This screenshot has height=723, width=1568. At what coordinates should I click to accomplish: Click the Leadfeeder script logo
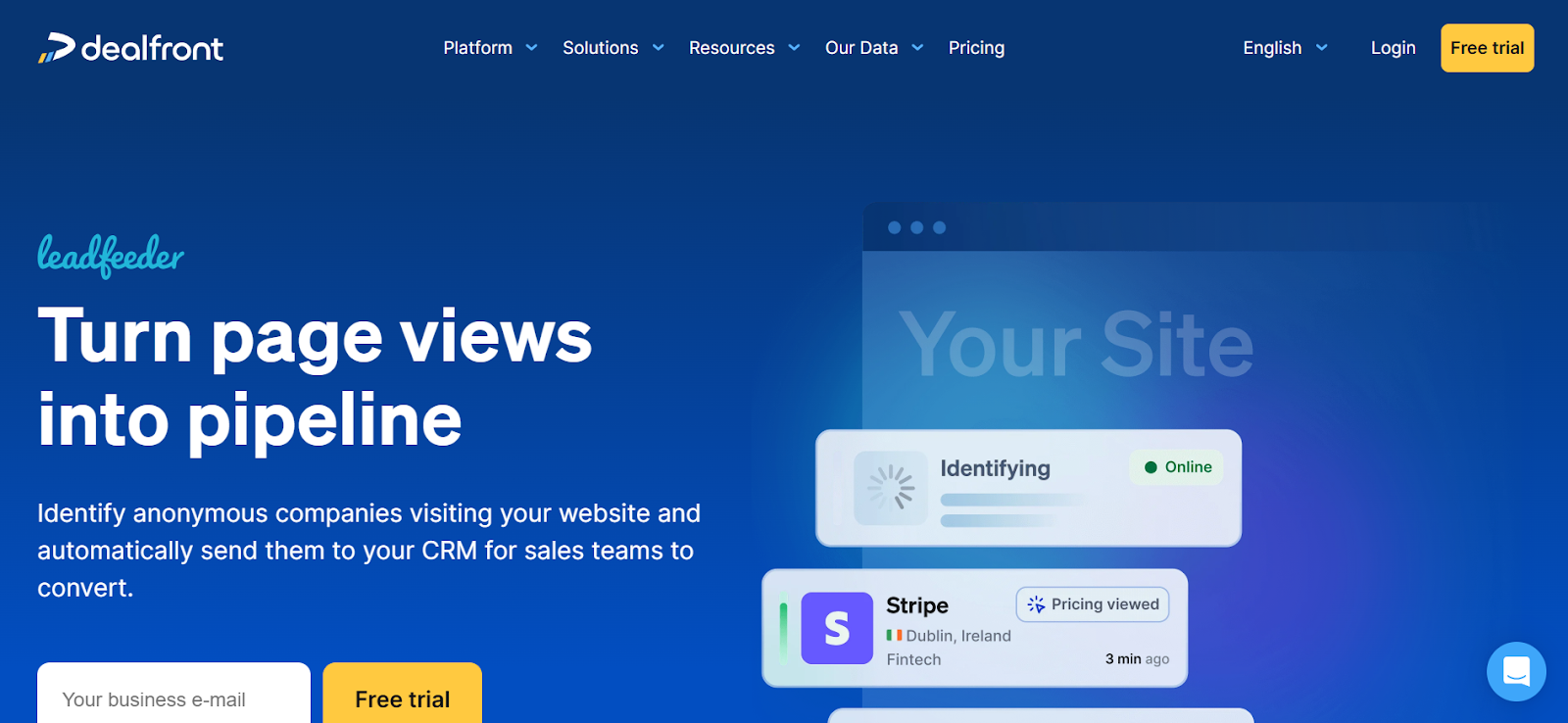(111, 256)
